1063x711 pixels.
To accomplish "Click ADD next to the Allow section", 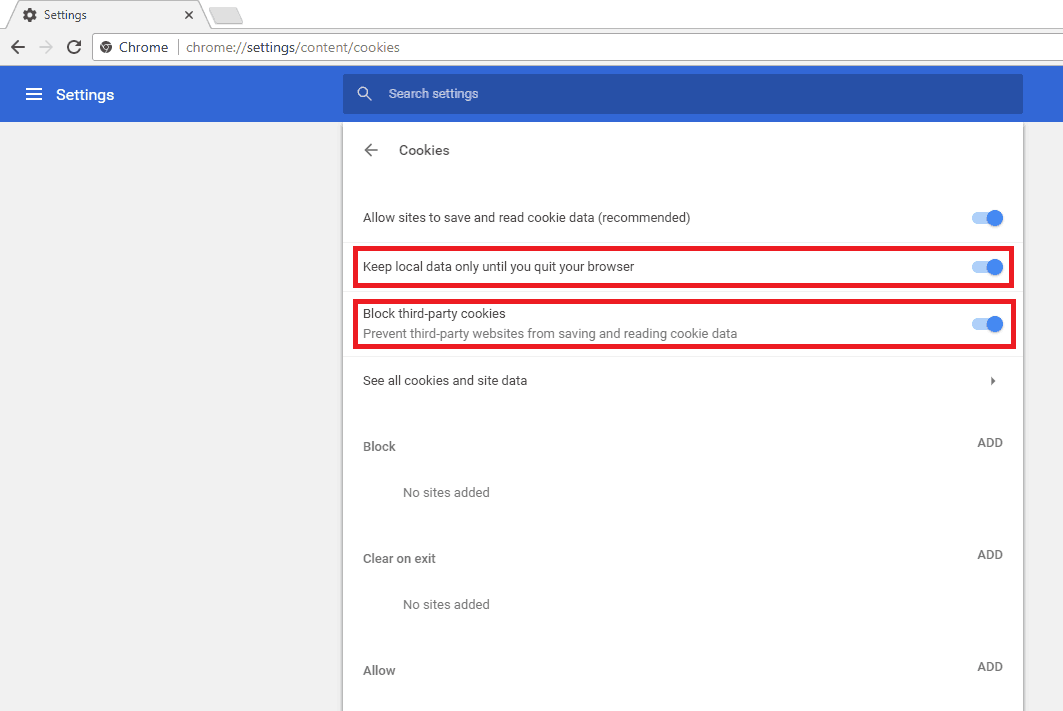I will (989, 667).
